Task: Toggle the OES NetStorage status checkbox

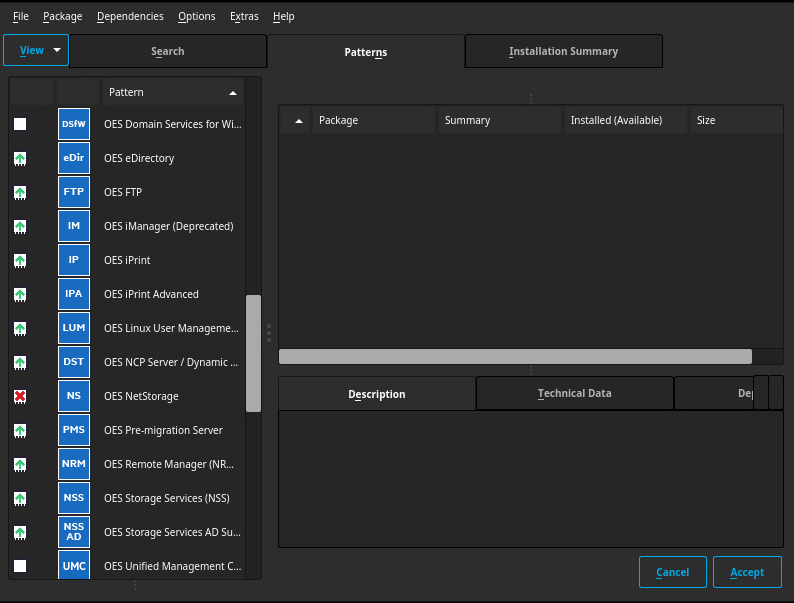Action: tap(20, 396)
